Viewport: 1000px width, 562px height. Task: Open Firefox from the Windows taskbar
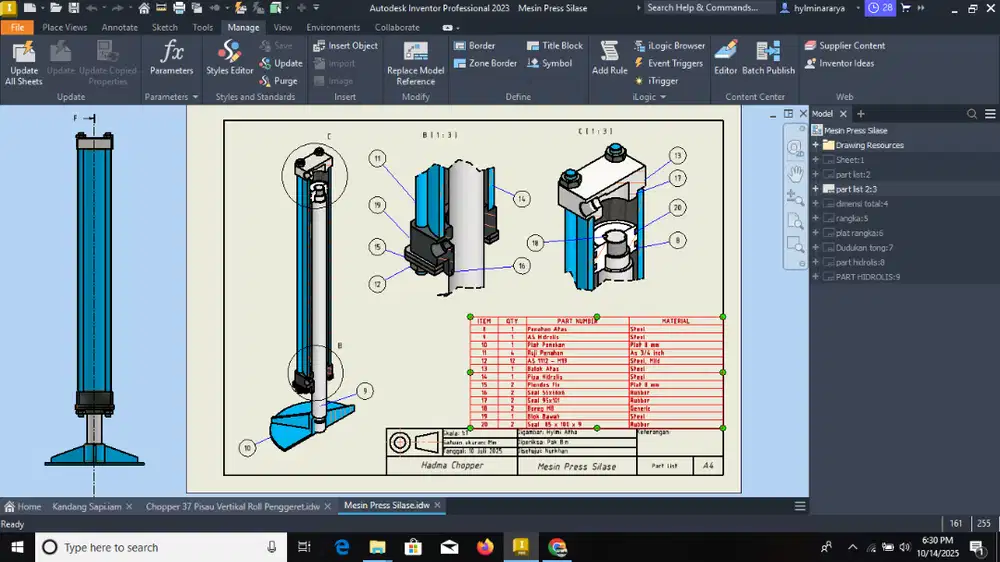click(x=485, y=547)
